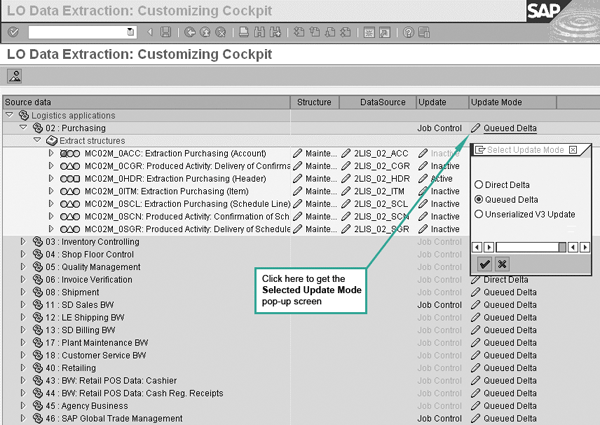
Task: Click the cancel X icon in popup
Action: [x=502, y=264]
